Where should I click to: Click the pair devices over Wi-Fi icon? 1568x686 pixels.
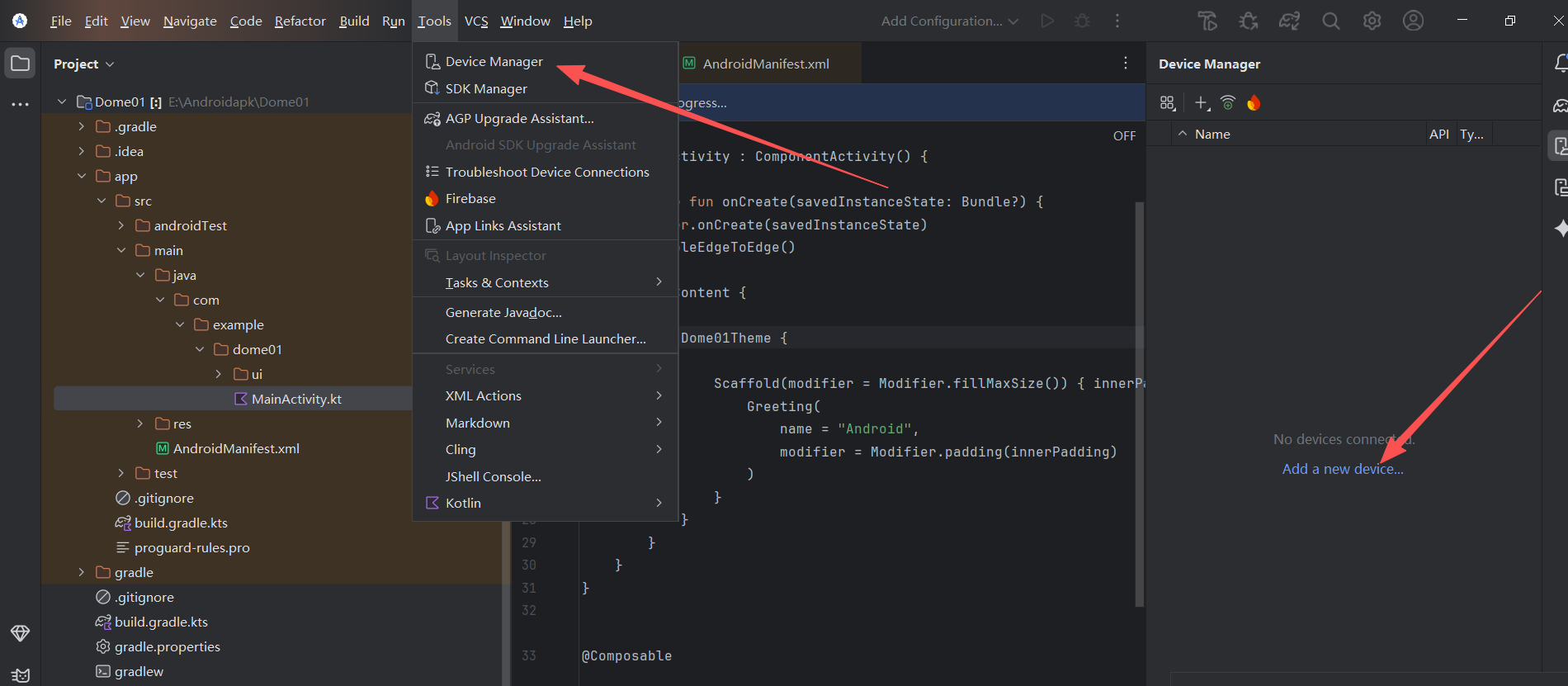pos(1228,103)
